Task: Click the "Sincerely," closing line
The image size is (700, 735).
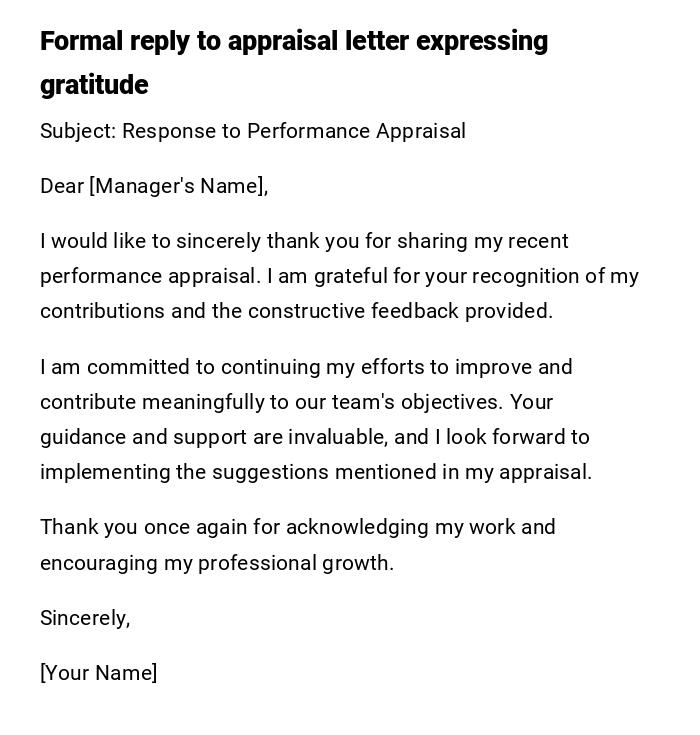Action: [x=85, y=618]
